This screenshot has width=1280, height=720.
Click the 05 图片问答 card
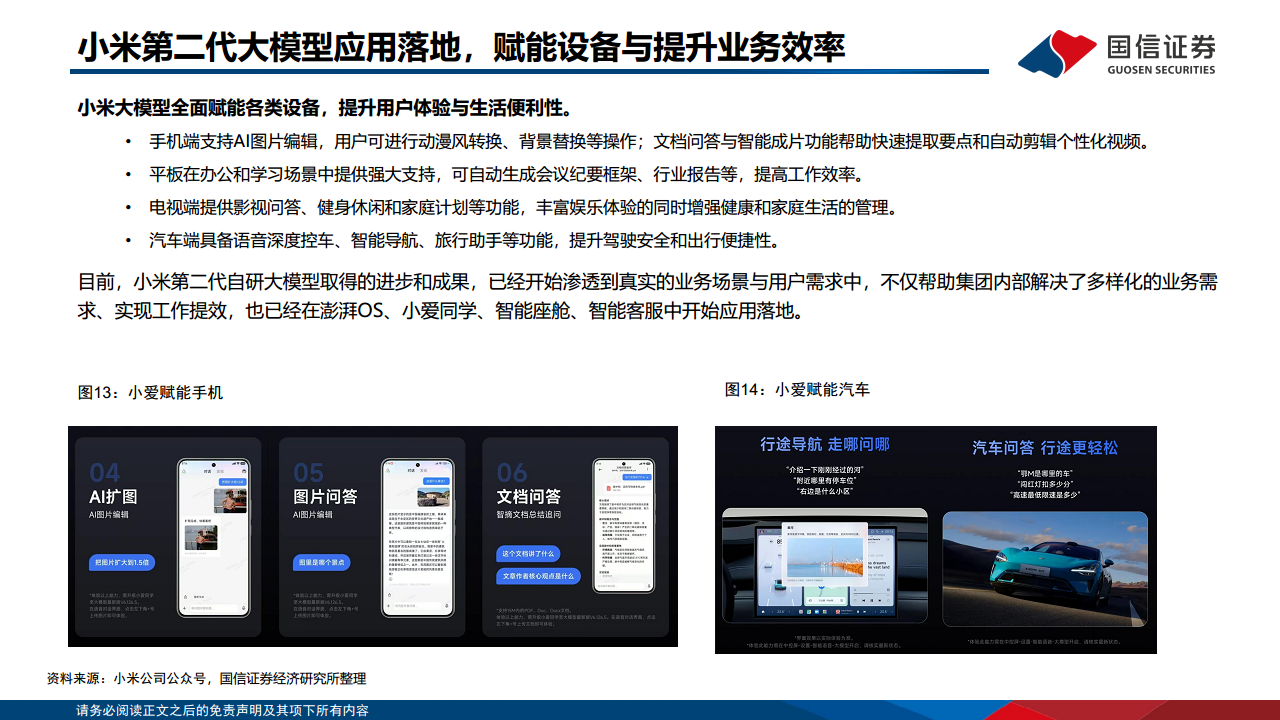pyautogui.click(x=370, y=537)
